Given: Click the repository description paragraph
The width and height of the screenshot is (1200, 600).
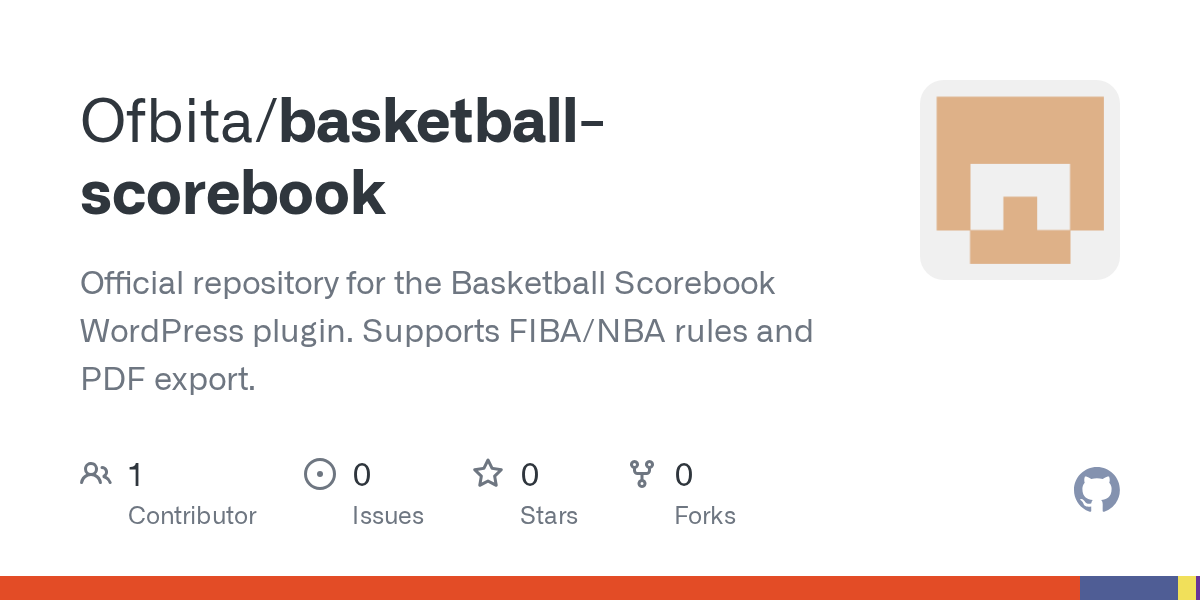Looking at the screenshot, I should click(446, 331).
